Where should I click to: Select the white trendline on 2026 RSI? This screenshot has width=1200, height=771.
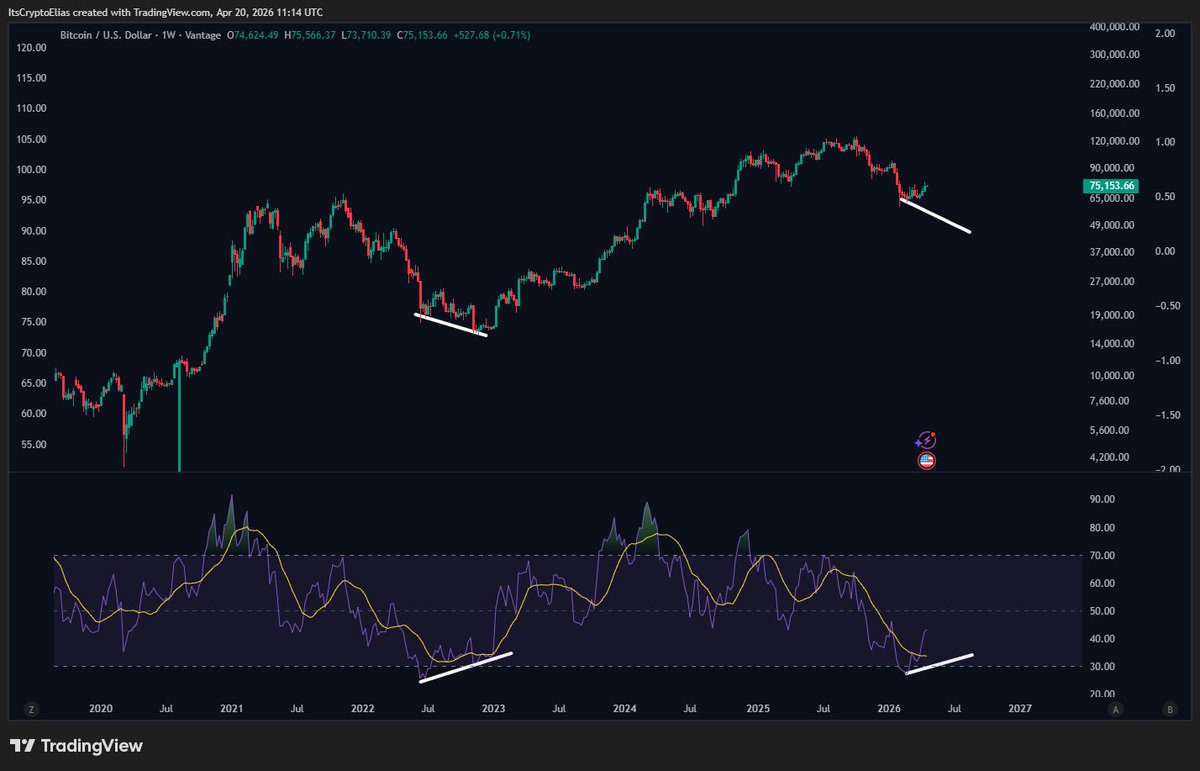pyautogui.click(x=939, y=664)
